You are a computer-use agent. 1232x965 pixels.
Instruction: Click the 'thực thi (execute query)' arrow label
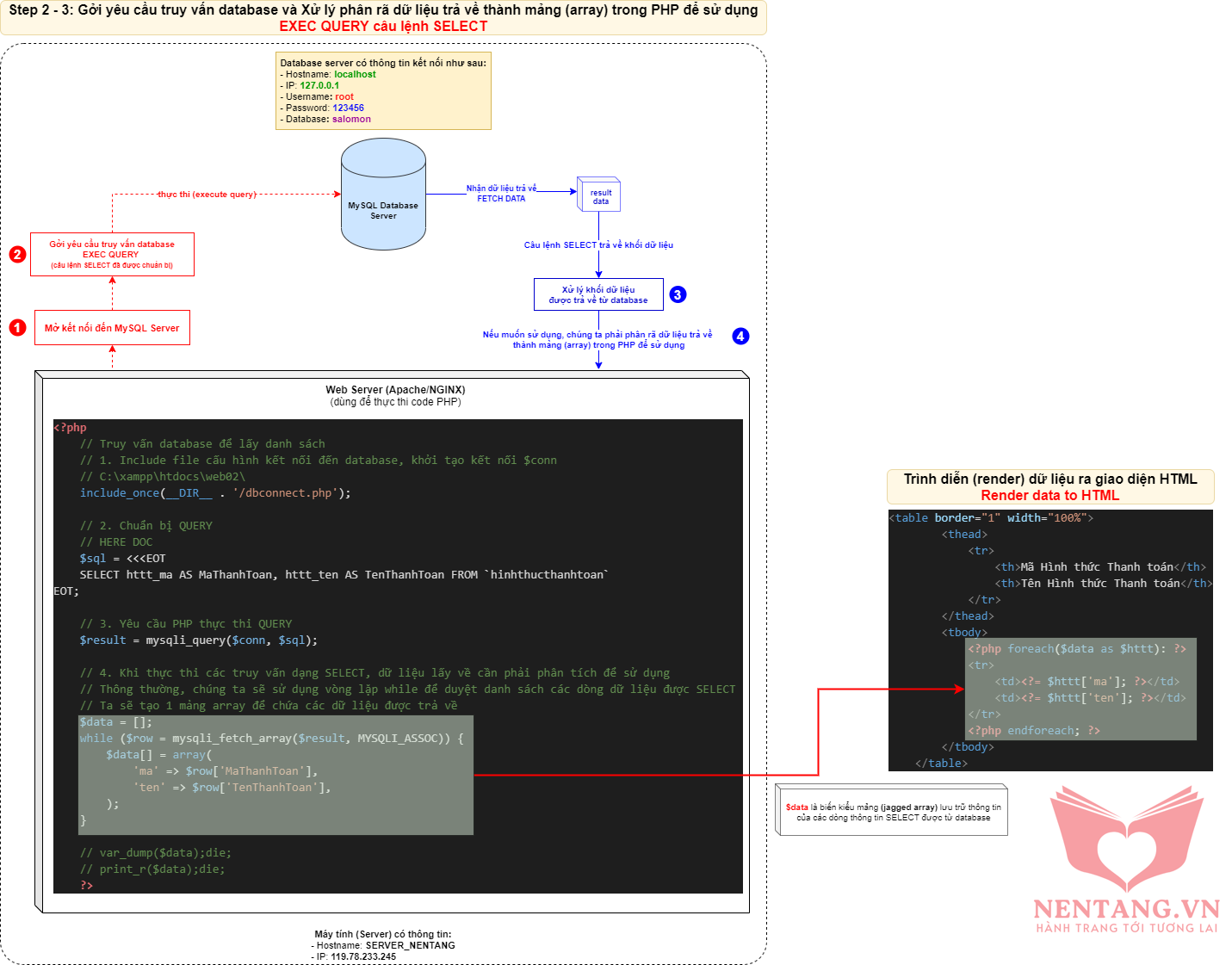point(207,195)
